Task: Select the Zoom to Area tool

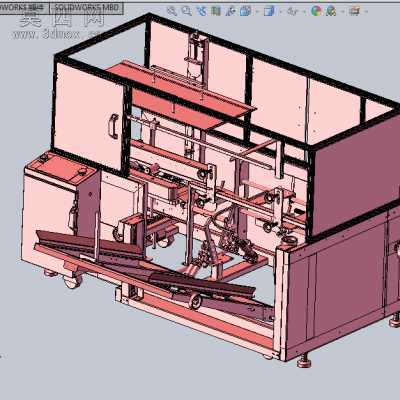Action: pos(187,11)
